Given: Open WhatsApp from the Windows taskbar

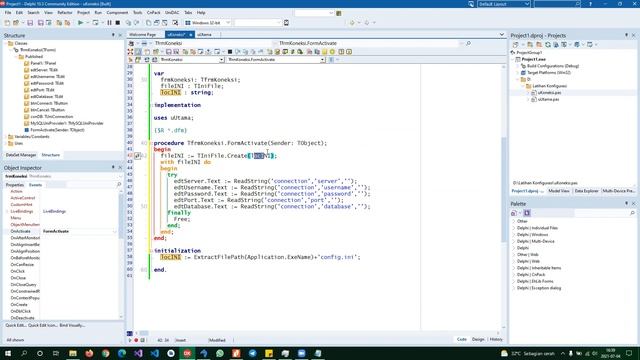Looking at the screenshot, I should click(220, 353).
